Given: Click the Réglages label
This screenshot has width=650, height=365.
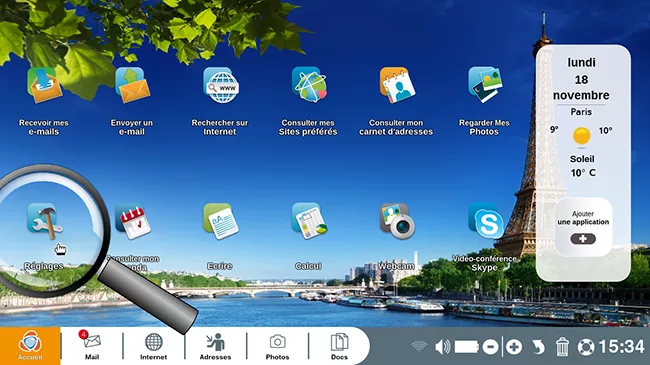Looking at the screenshot, I should [x=44, y=266].
